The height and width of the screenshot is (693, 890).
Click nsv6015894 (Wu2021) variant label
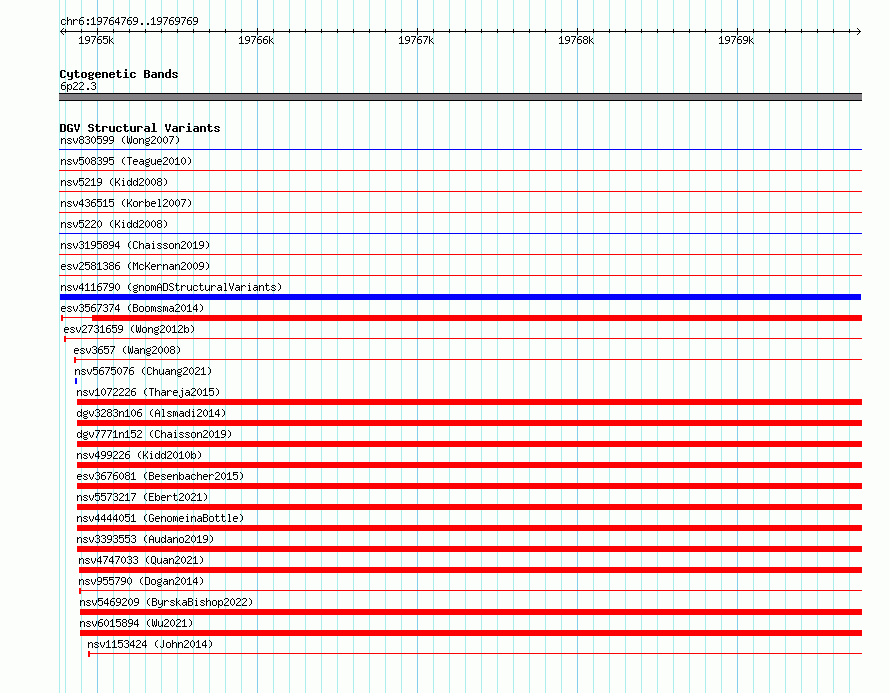click(136, 623)
